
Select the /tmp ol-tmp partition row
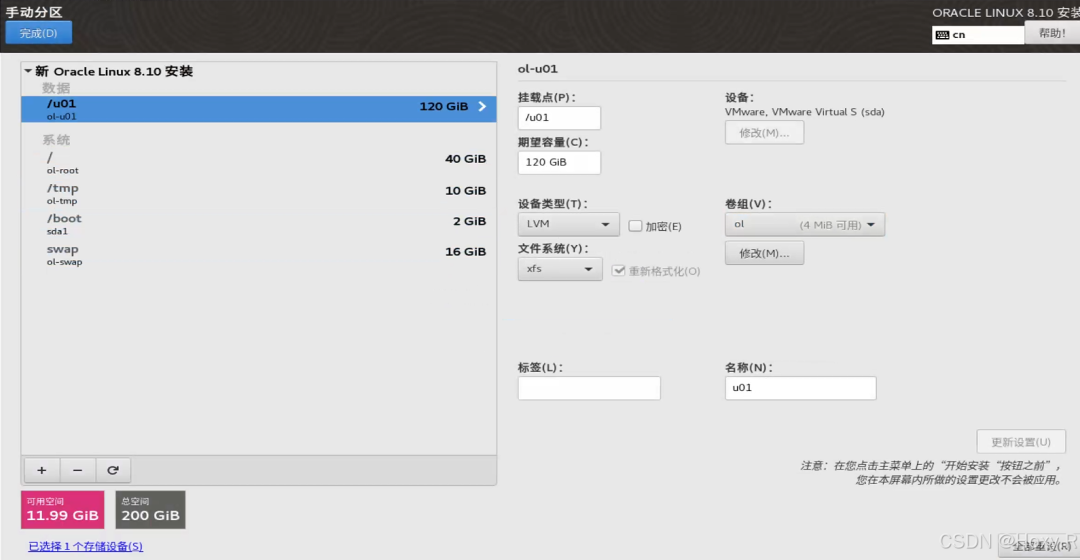[258, 194]
